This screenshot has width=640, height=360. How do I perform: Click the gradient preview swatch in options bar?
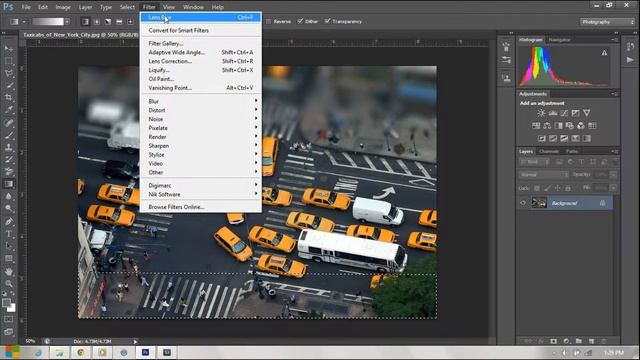[x=48, y=22]
